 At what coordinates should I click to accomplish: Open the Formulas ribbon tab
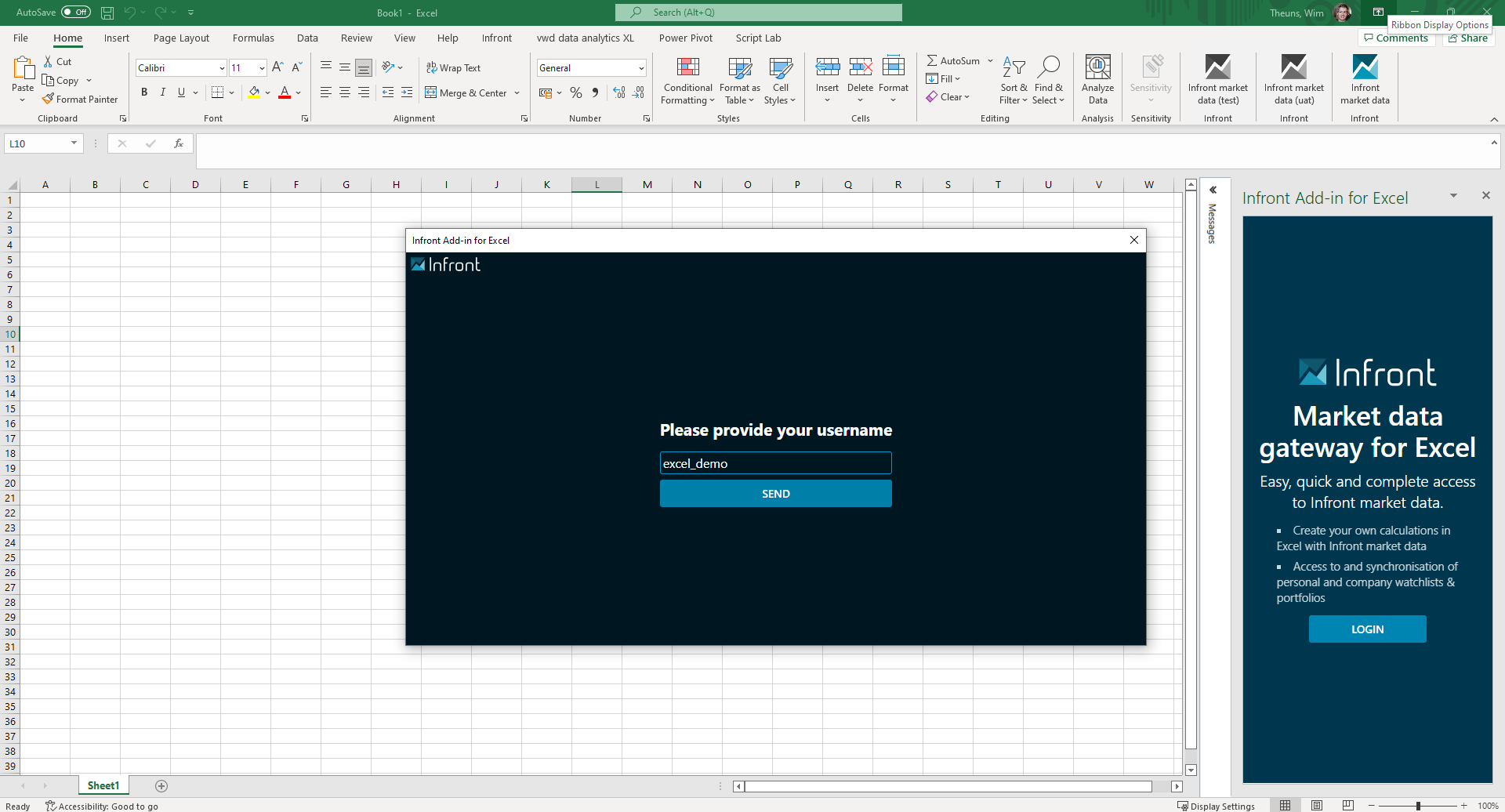click(253, 38)
